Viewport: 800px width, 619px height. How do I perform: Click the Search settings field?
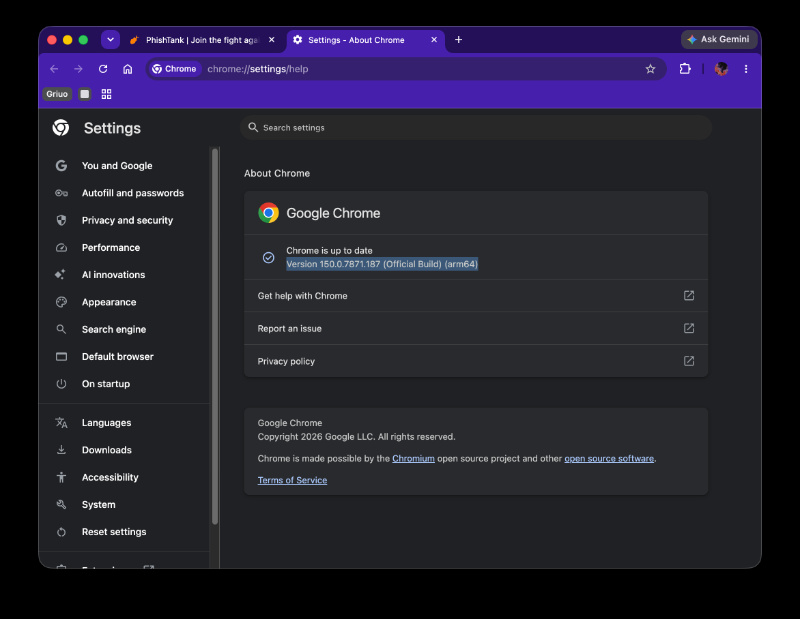(476, 128)
